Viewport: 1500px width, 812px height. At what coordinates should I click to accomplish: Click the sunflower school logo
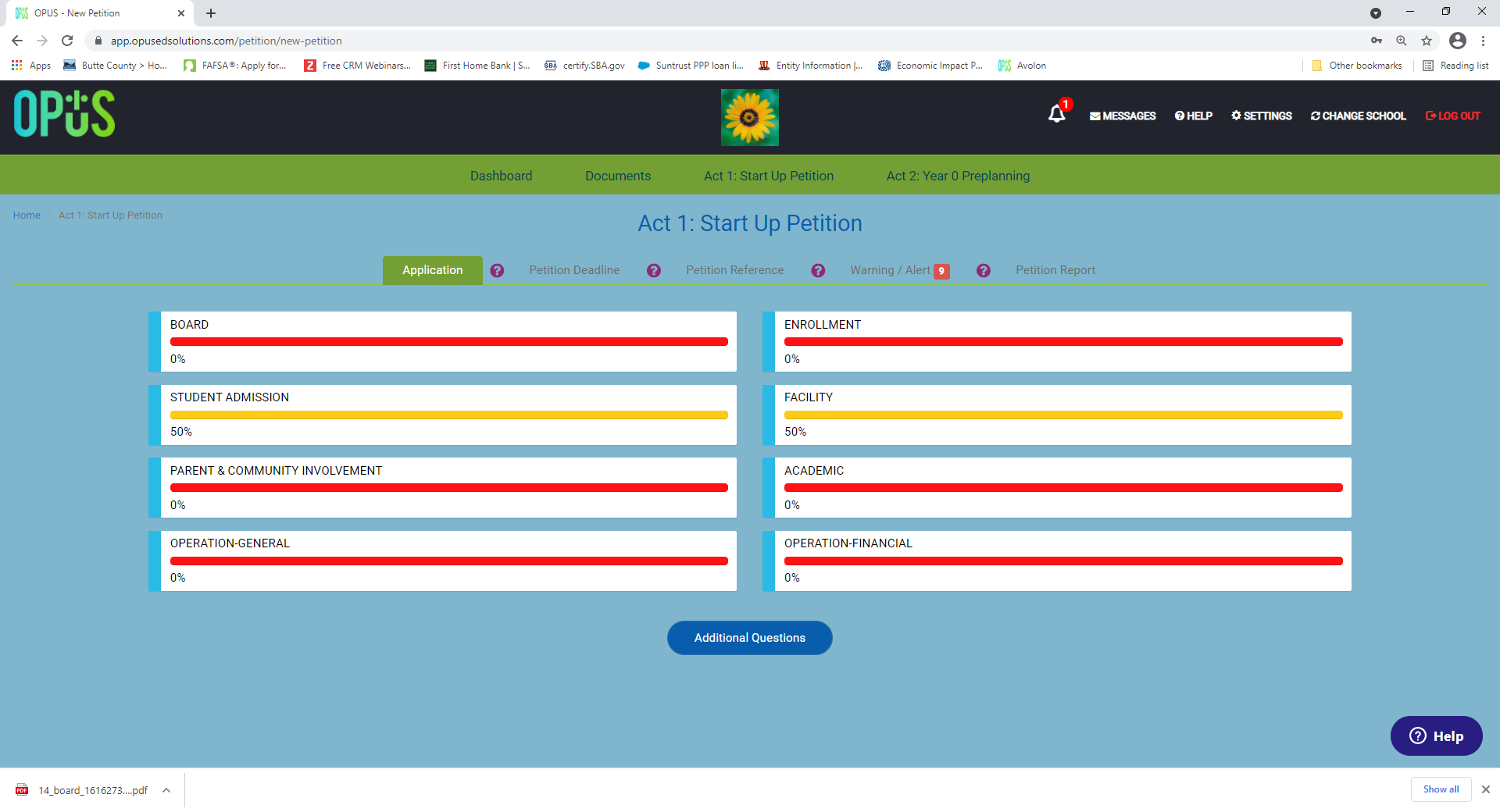(x=749, y=117)
